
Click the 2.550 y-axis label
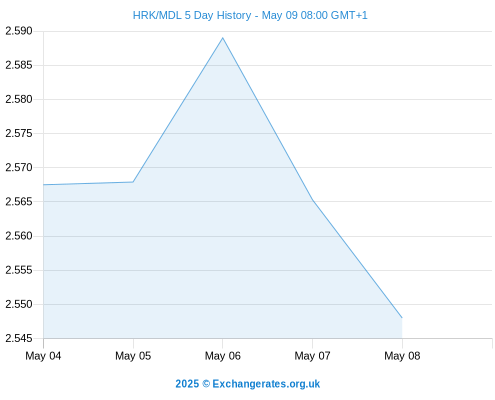[x=19, y=304]
